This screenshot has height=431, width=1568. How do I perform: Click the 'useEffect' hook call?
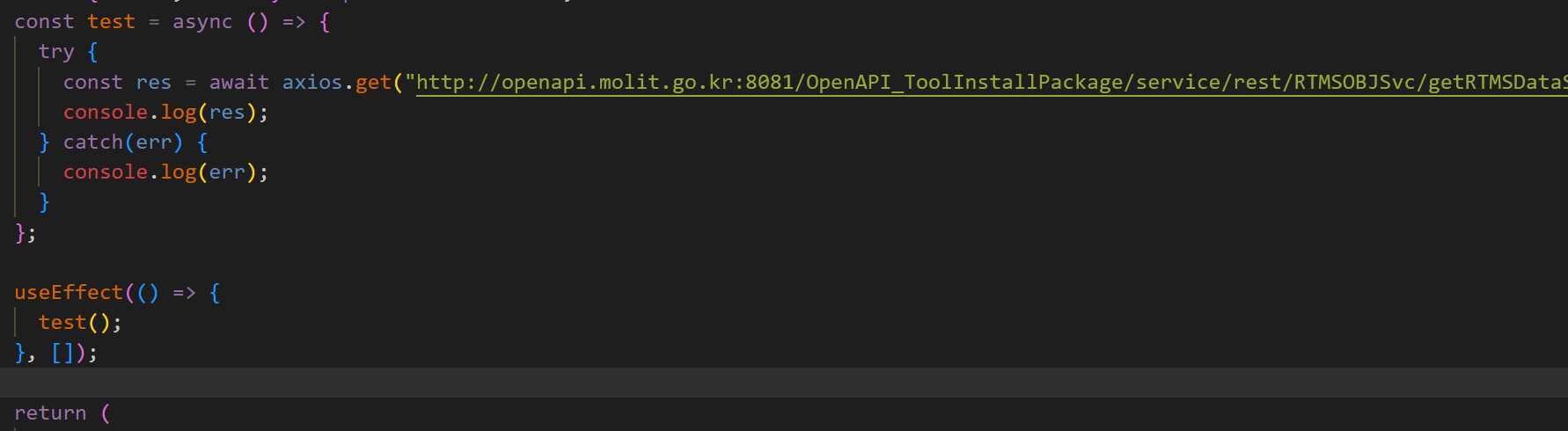69,292
